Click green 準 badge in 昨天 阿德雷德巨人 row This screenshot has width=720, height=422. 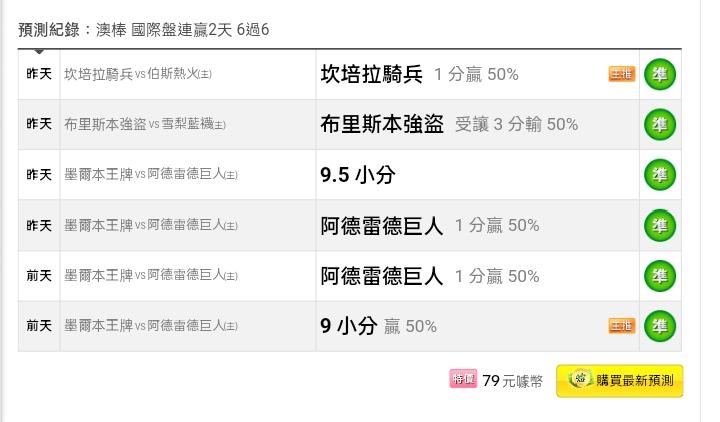pos(660,225)
